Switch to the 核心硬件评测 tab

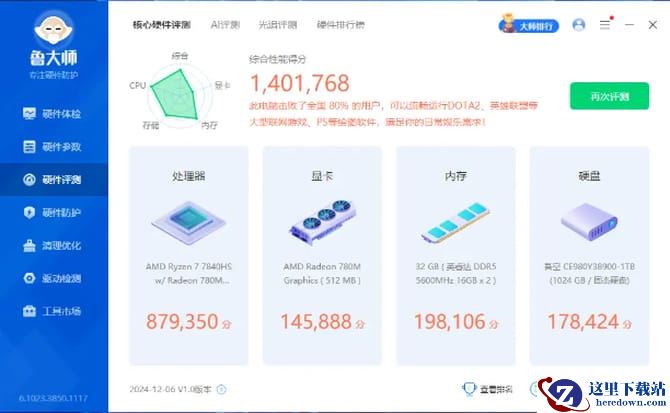(x=162, y=25)
